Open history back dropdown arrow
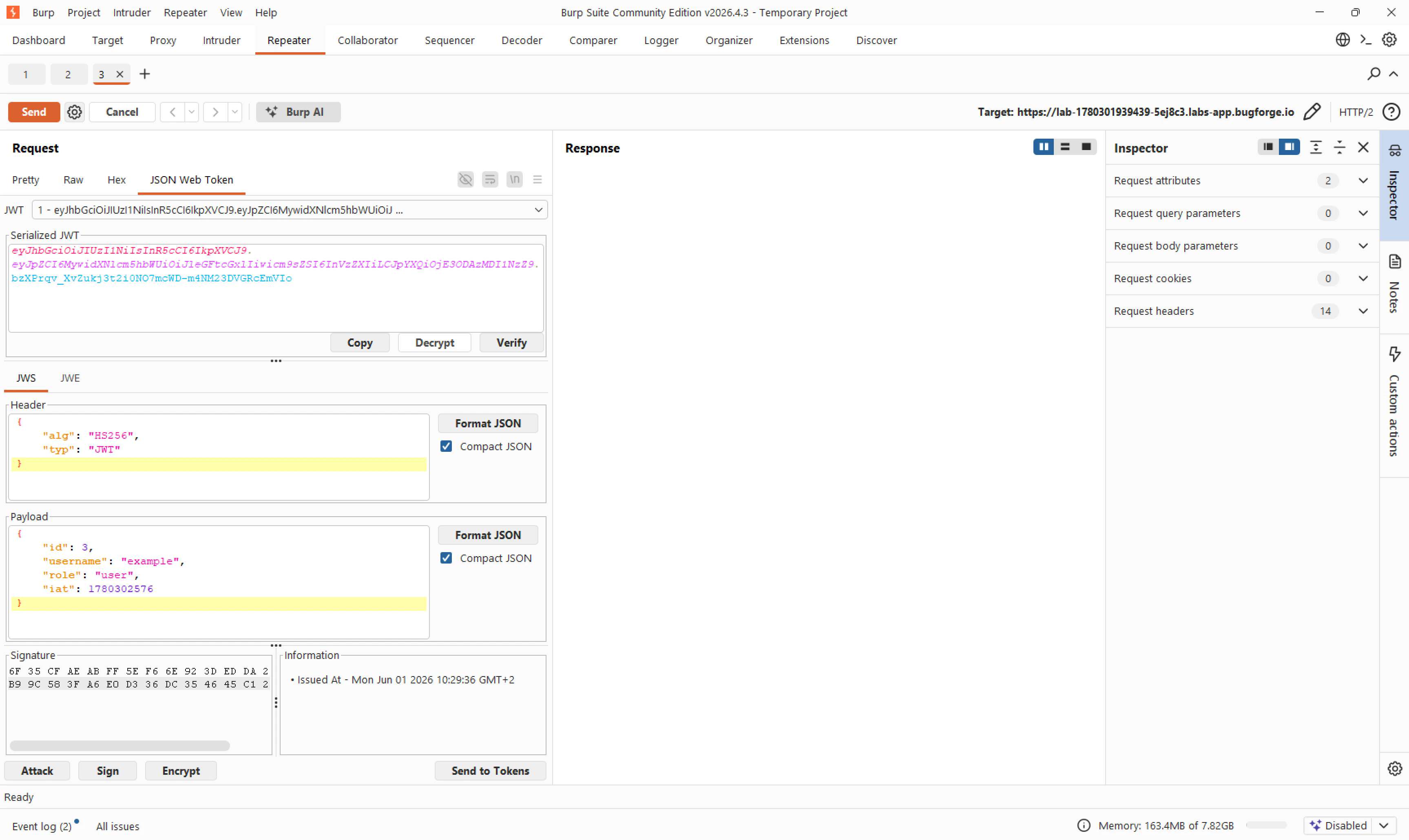 [191, 112]
